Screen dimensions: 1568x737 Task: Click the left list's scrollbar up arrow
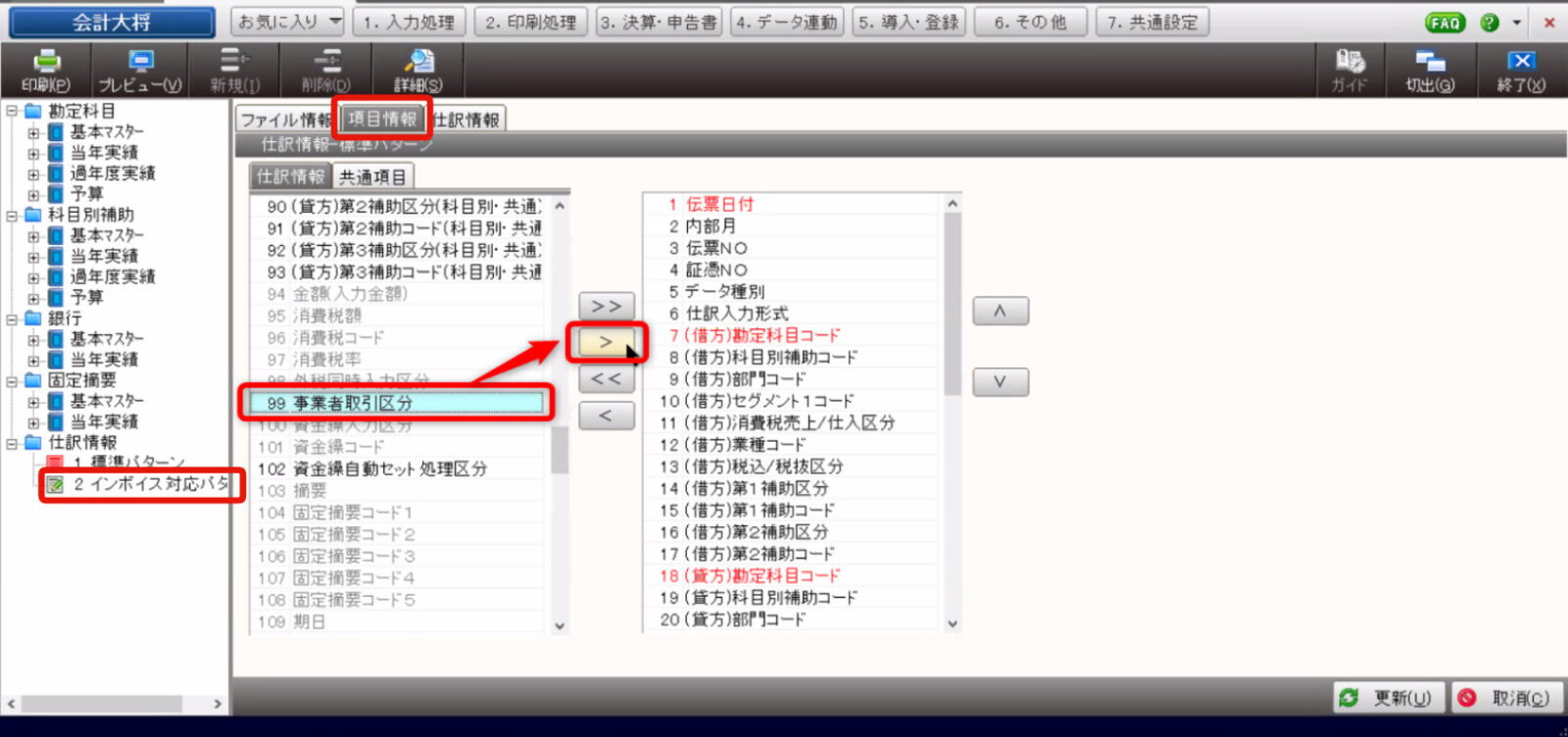560,206
